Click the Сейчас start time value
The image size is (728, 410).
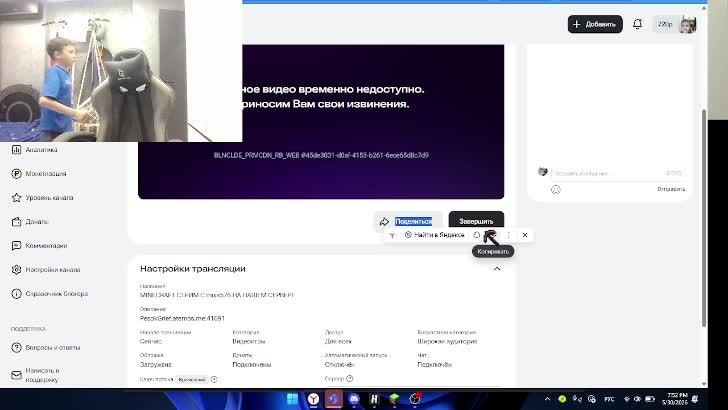(150, 341)
